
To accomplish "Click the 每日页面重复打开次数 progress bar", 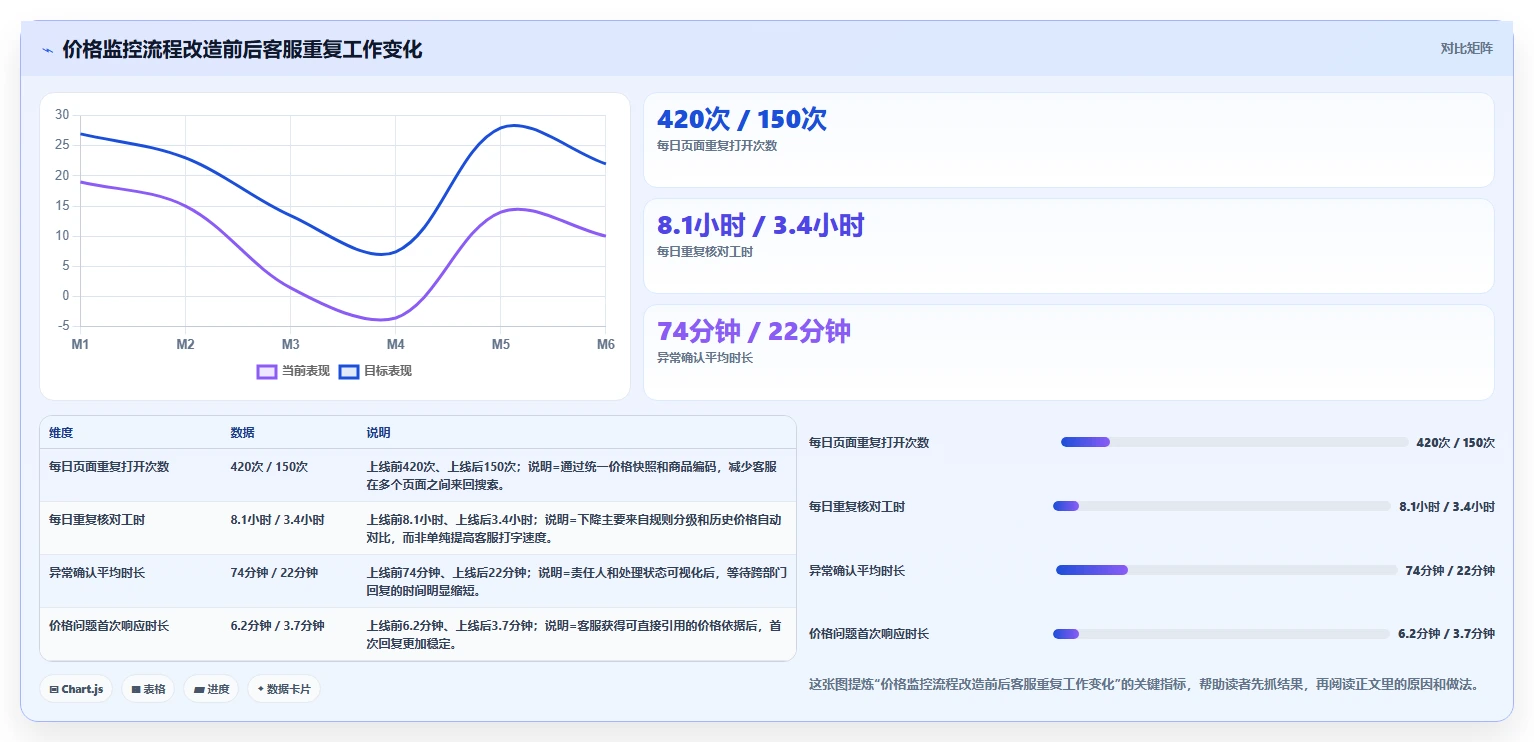I will pos(1234,442).
